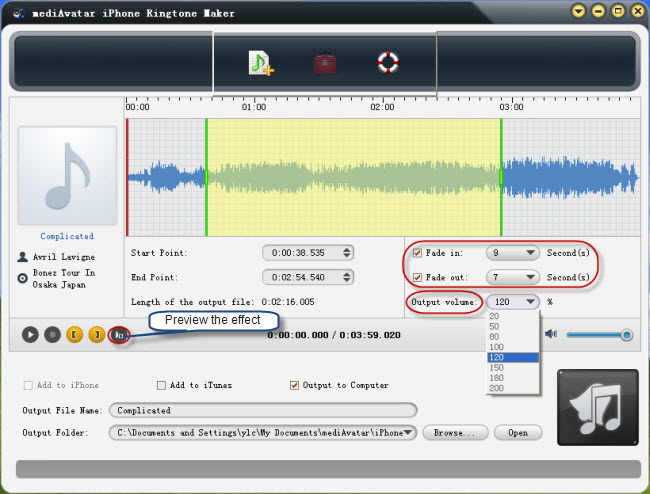650x494 pixels.
Task: Toggle the Fade in checkbox
Action: (x=417, y=253)
